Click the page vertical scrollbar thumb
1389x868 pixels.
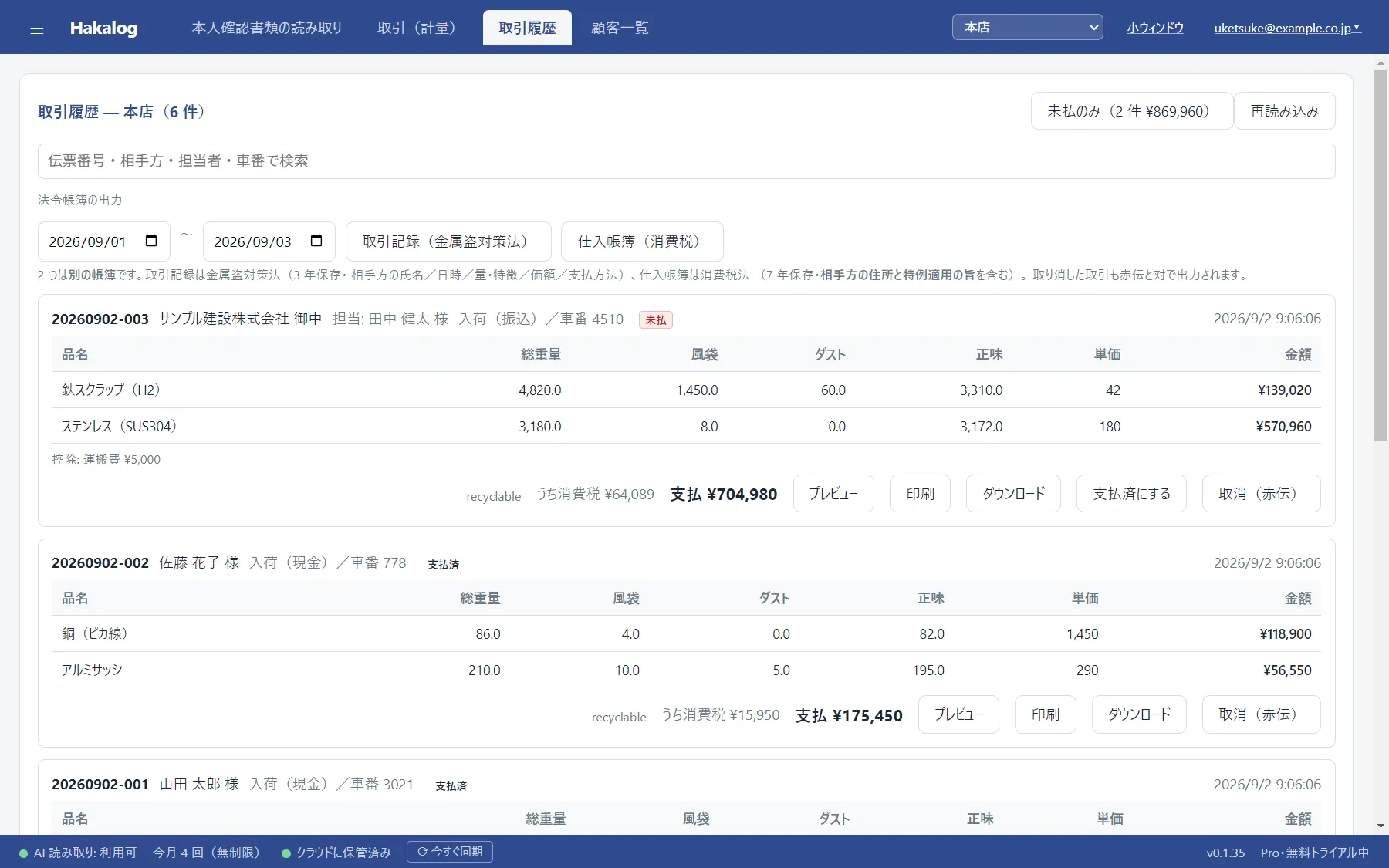point(1381,255)
